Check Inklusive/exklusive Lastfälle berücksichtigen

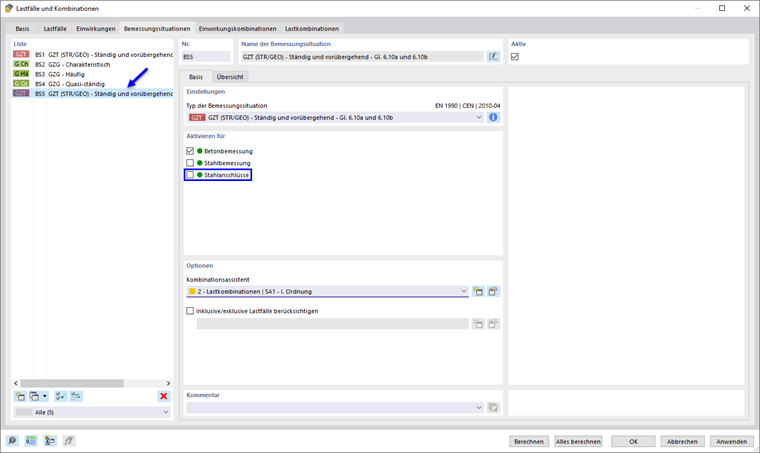190,311
